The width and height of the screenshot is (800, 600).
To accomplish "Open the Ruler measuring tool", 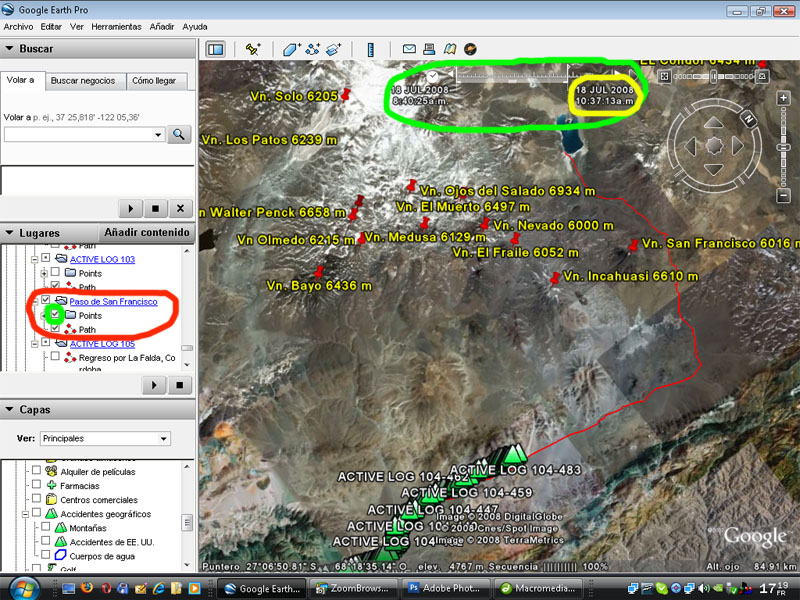I will 371,49.
